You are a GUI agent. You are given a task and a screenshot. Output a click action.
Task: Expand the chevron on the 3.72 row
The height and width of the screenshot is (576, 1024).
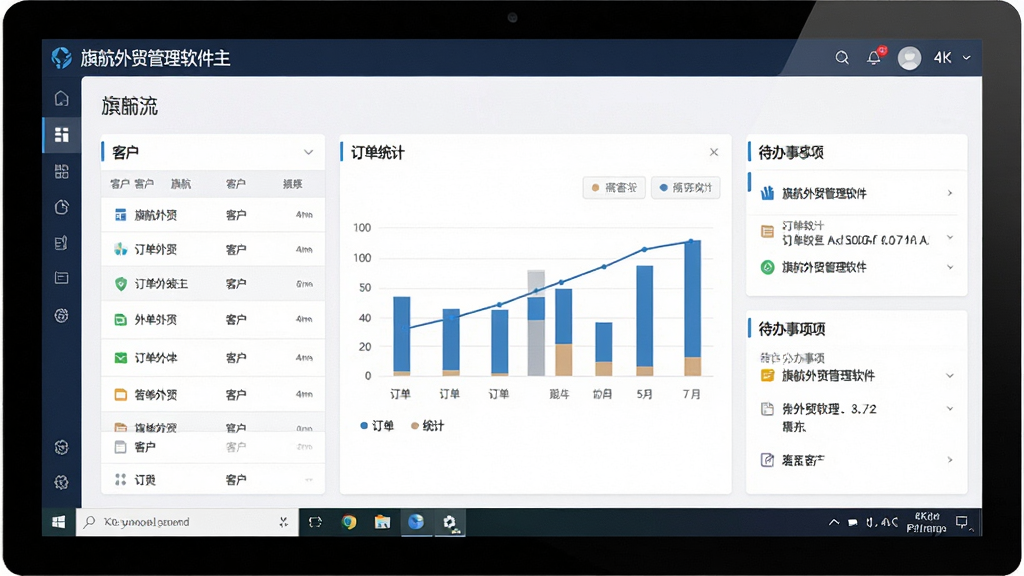(950, 409)
